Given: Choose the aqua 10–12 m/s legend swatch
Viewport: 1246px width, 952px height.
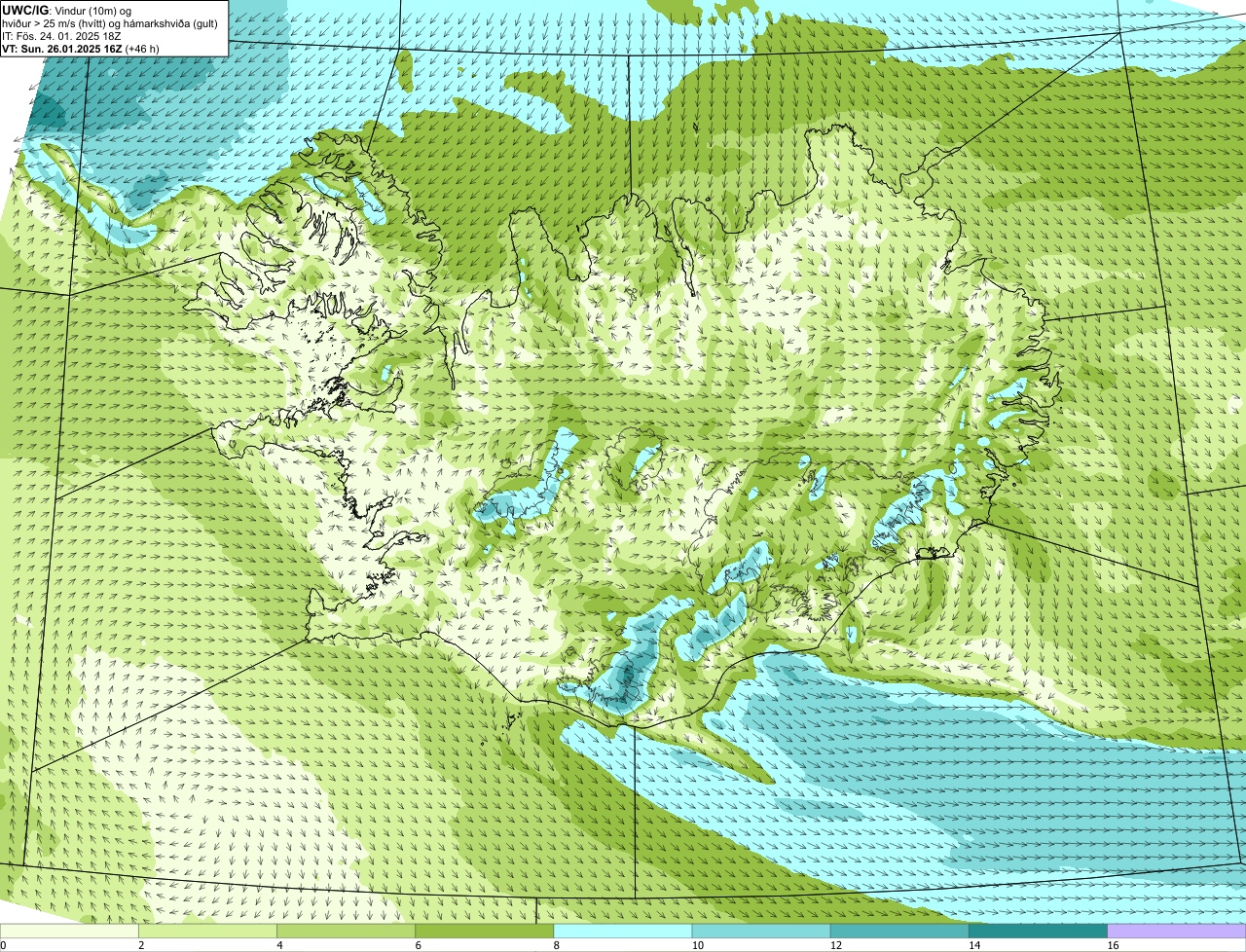Looking at the screenshot, I should click(761, 932).
